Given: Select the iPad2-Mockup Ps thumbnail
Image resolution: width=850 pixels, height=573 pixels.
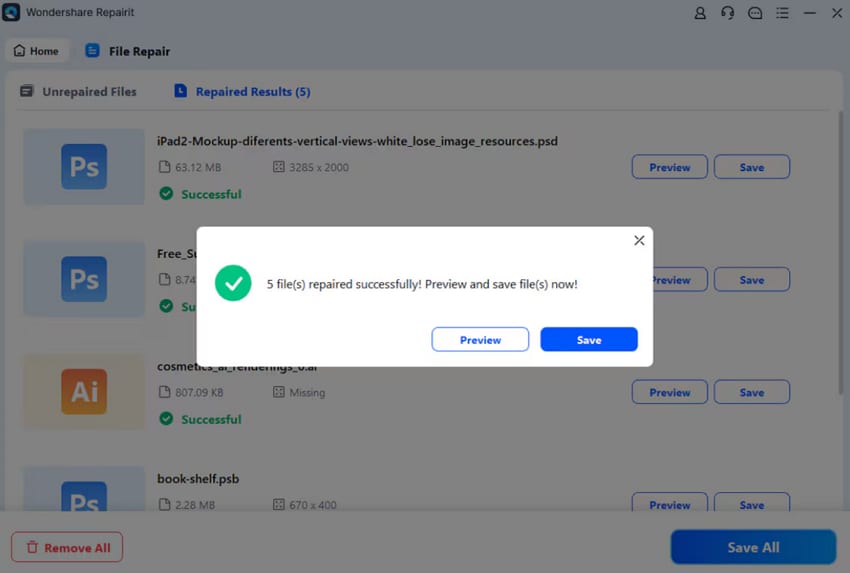Looking at the screenshot, I should pyautogui.click(x=84, y=166).
